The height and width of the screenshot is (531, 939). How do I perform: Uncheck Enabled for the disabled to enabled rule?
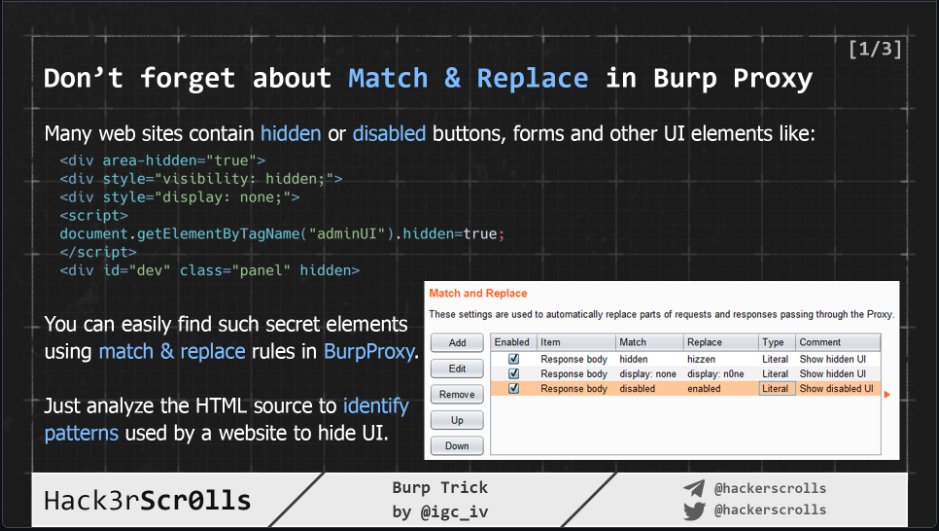coord(513,389)
